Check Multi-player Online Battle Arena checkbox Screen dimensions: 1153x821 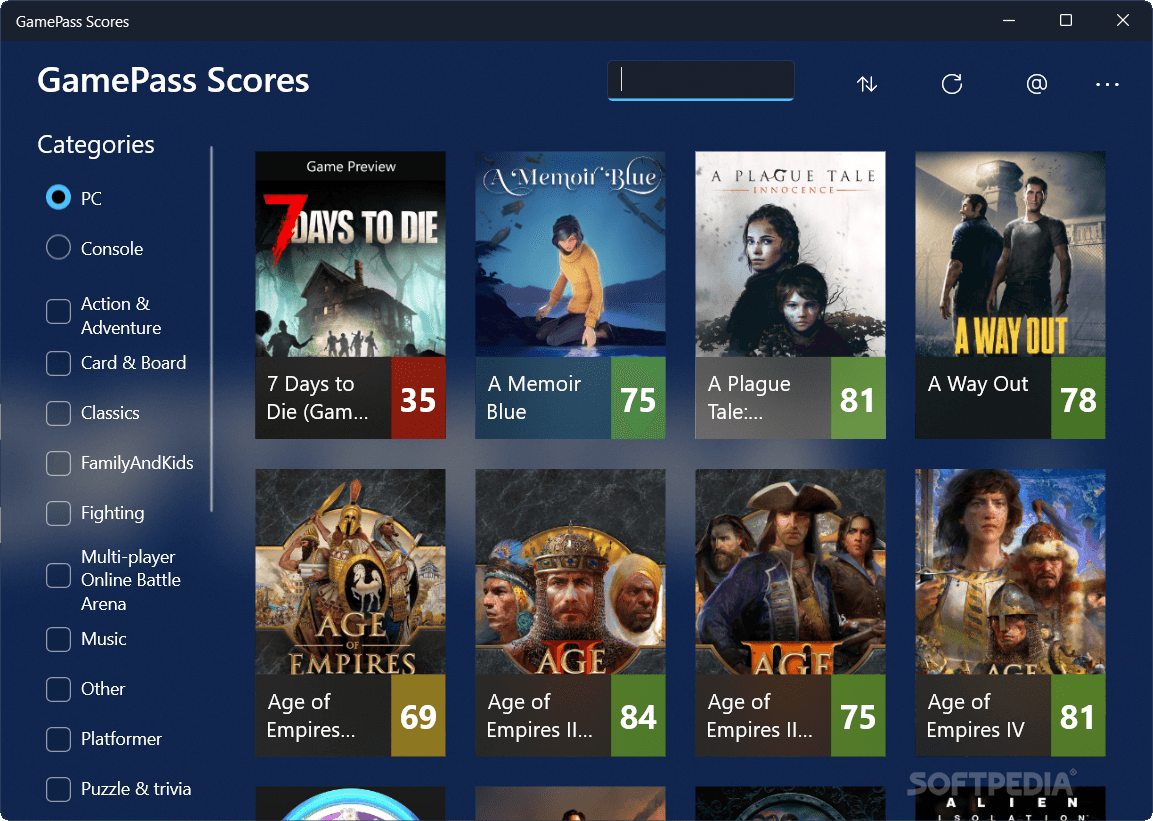[x=58, y=576]
